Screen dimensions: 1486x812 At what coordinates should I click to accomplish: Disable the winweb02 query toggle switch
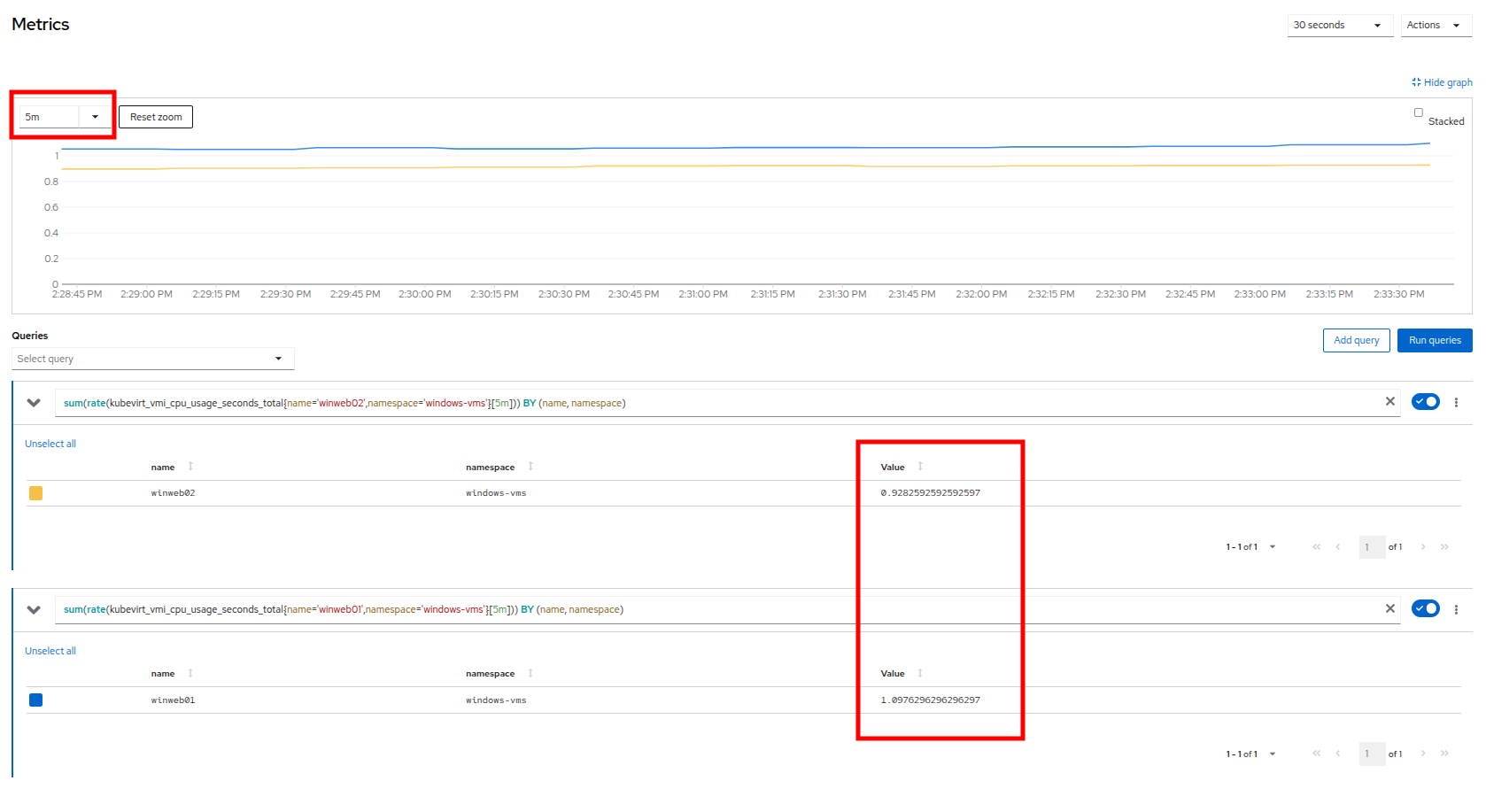click(x=1425, y=402)
